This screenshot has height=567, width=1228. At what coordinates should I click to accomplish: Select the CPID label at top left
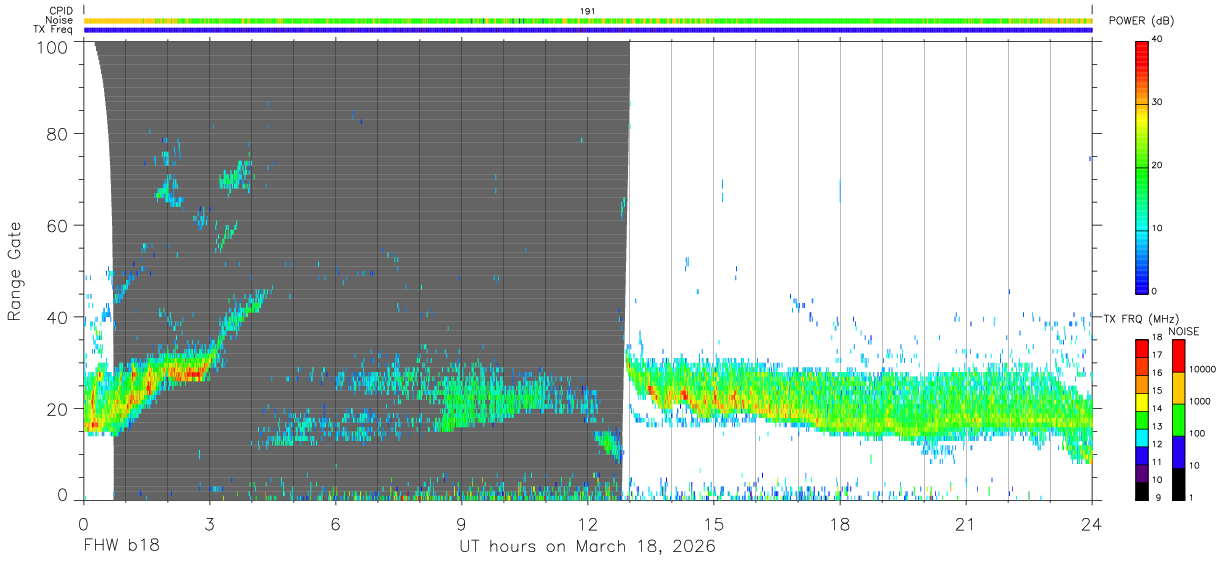point(61,11)
